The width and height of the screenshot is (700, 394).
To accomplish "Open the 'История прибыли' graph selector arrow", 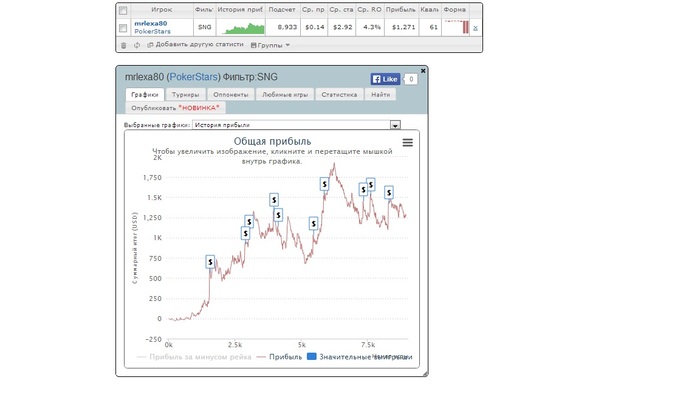I will point(395,125).
